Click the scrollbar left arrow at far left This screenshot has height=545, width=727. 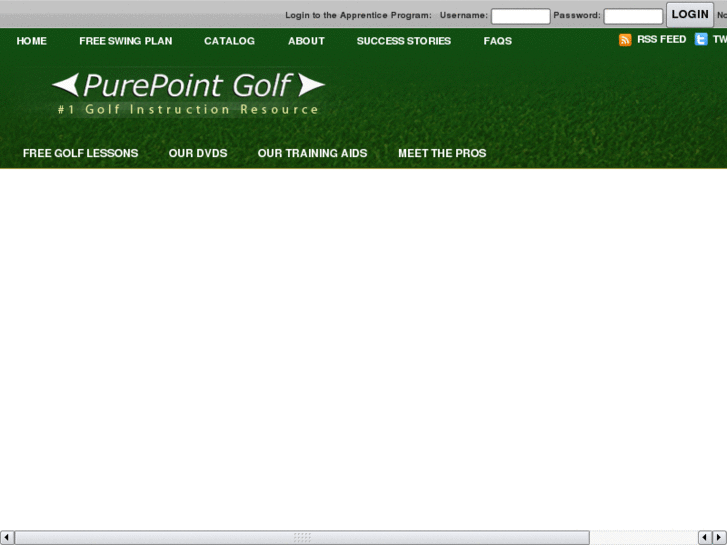[6, 538]
